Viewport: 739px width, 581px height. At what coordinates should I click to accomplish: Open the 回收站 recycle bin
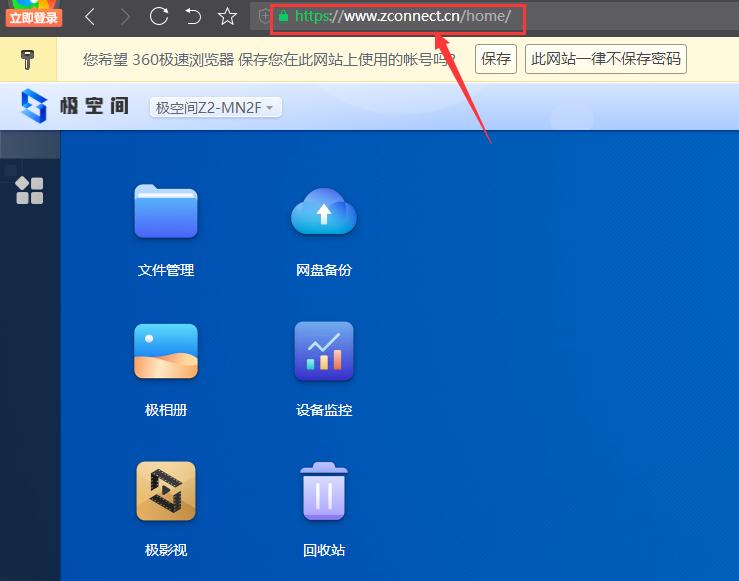pos(324,491)
